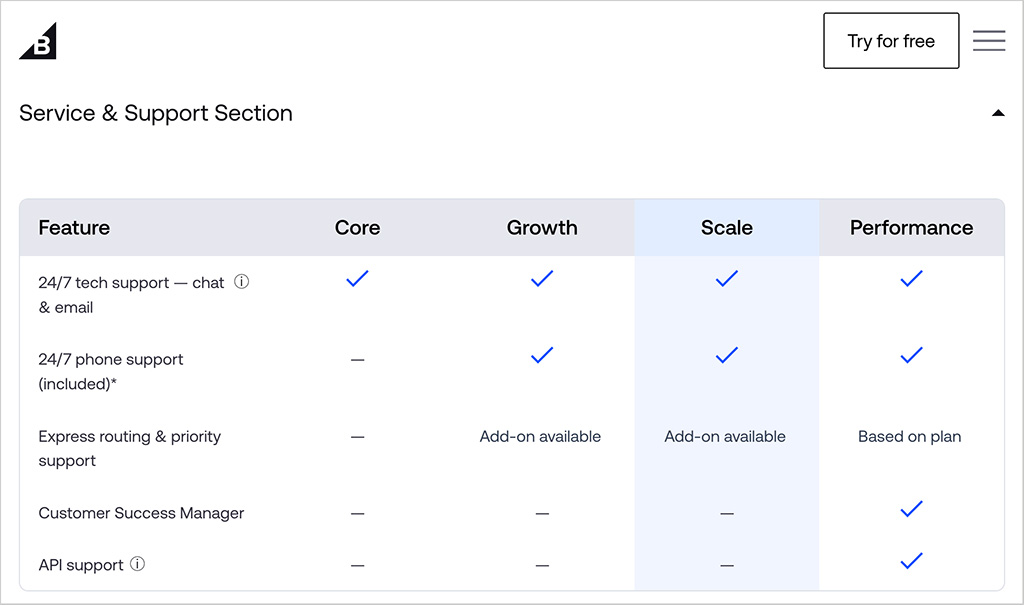The height and width of the screenshot is (605, 1024).
Task: Click Scale dash for API support
Action: pyautogui.click(x=727, y=565)
